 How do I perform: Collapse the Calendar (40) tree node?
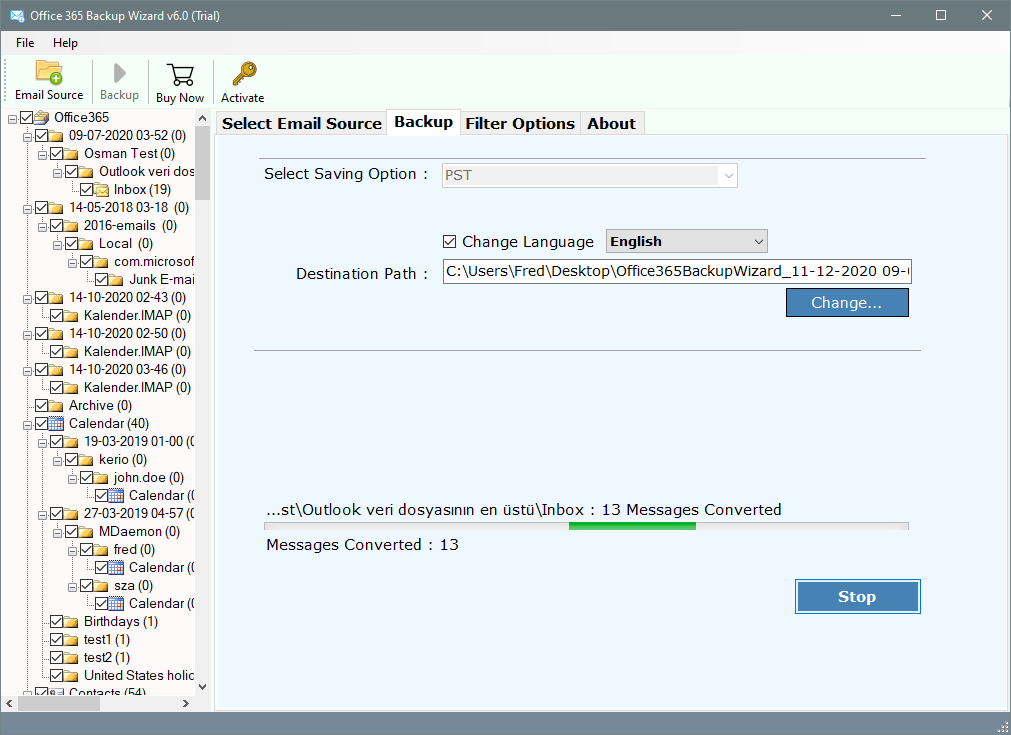[x=27, y=425]
